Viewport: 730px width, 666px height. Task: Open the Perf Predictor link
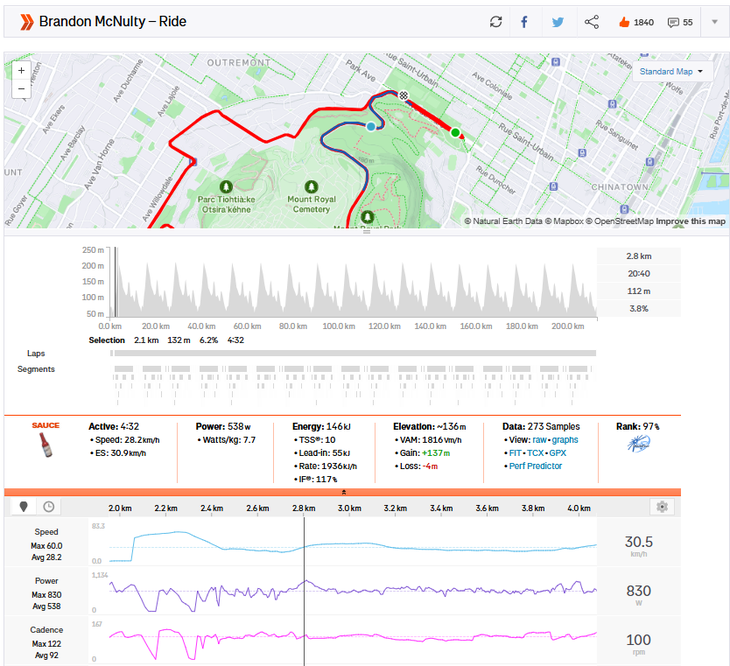pyautogui.click(x=535, y=466)
